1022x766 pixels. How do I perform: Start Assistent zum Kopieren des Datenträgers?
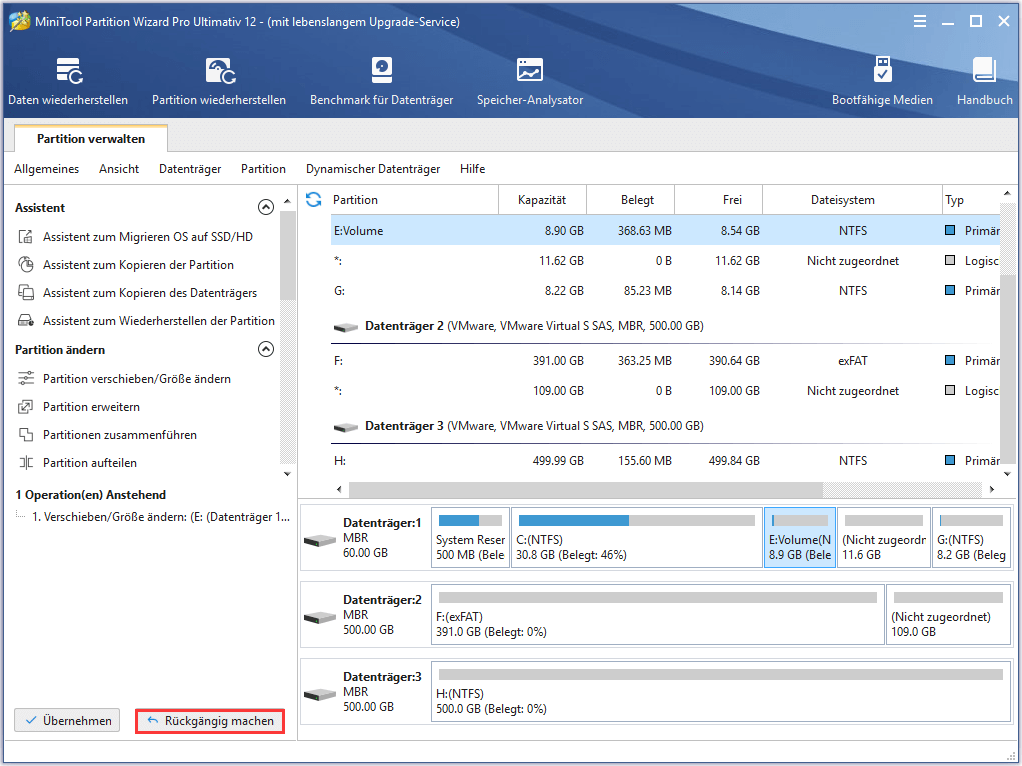pyautogui.click(x=150, y=293)
